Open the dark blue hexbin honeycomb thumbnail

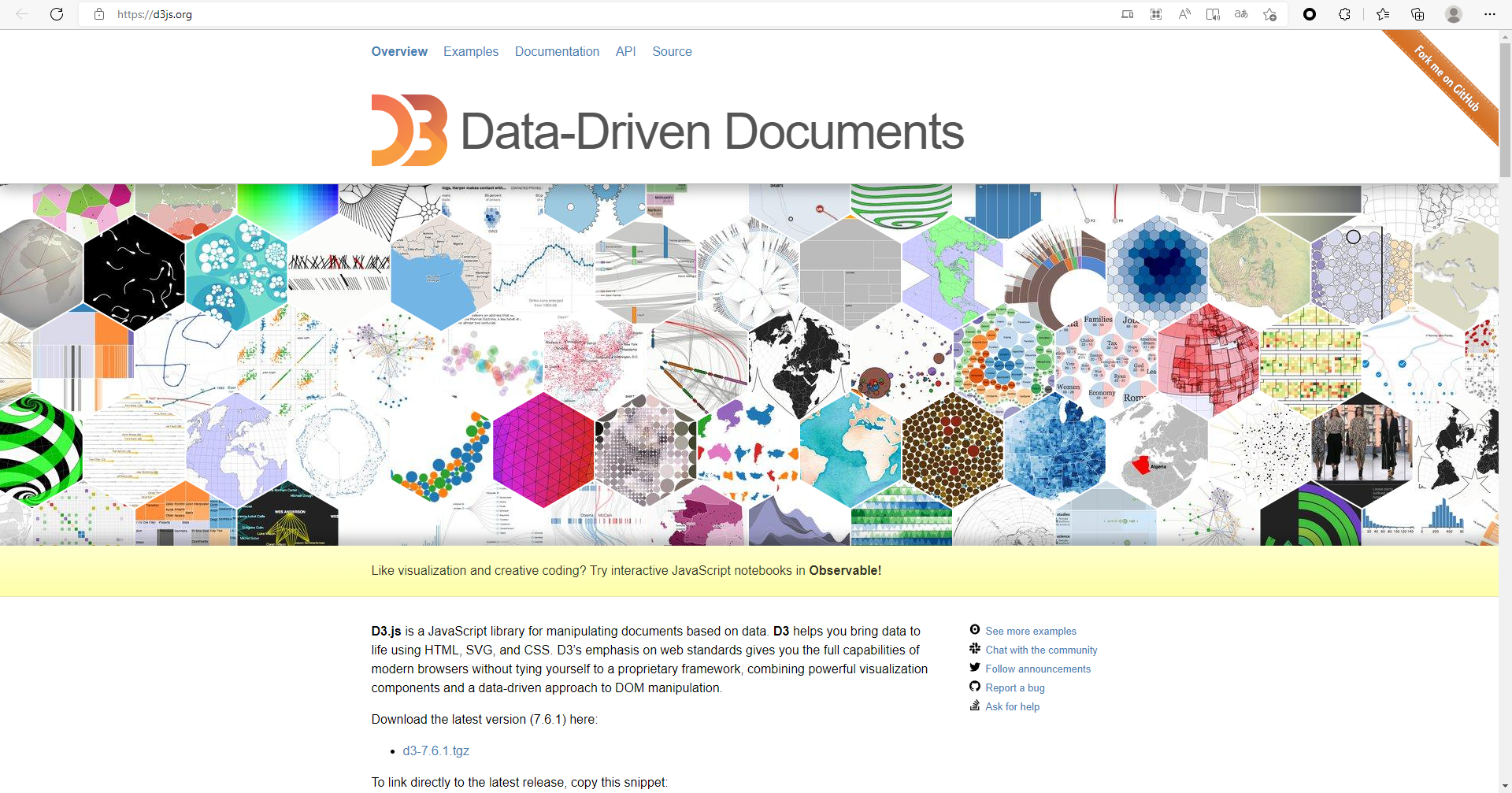click(x=1158, y=272)
